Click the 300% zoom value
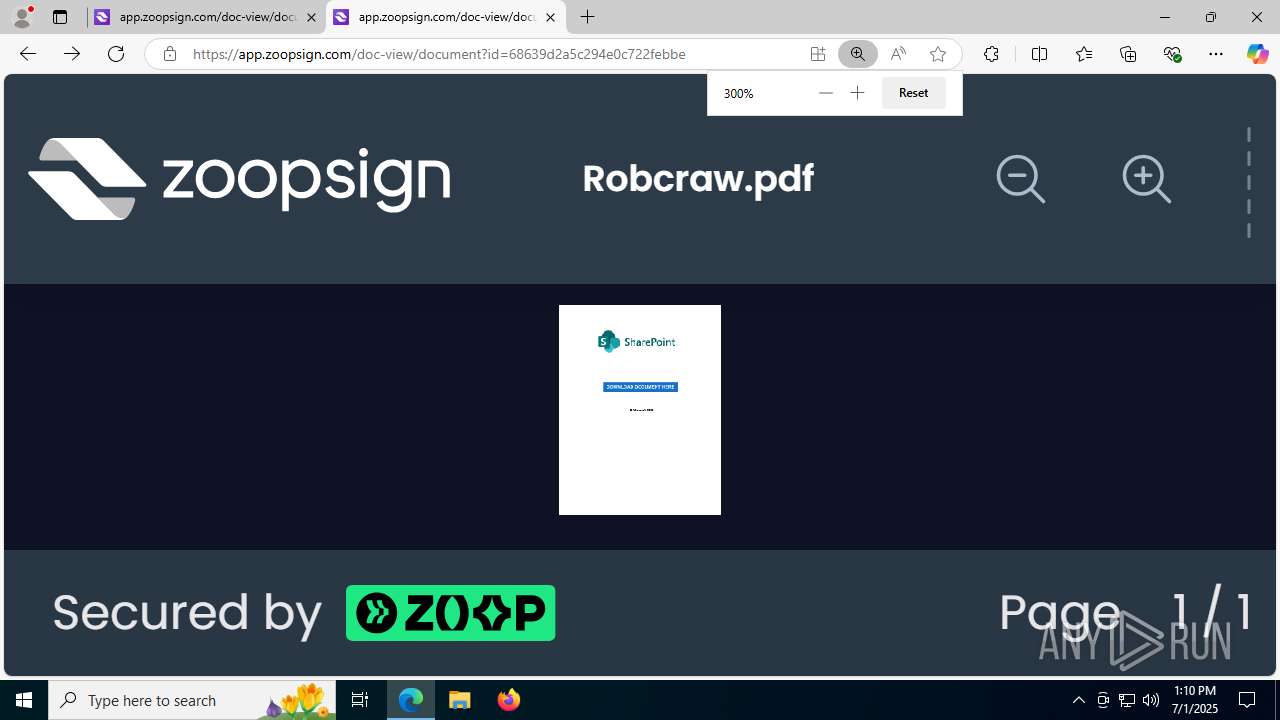This screenshot has height=720, width=1280. [x=738, y=93]
